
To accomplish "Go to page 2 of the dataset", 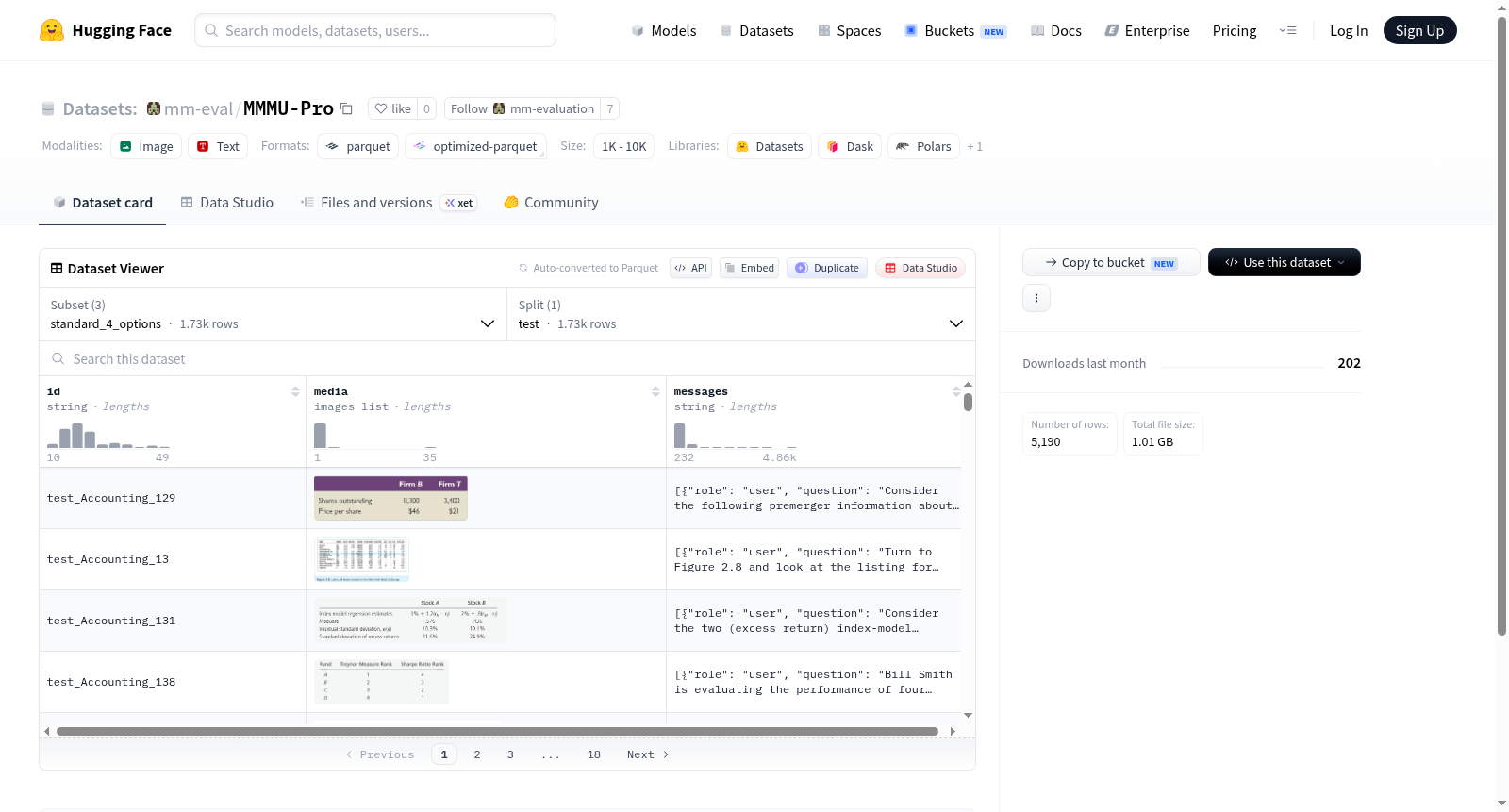I will coord(477,754).
